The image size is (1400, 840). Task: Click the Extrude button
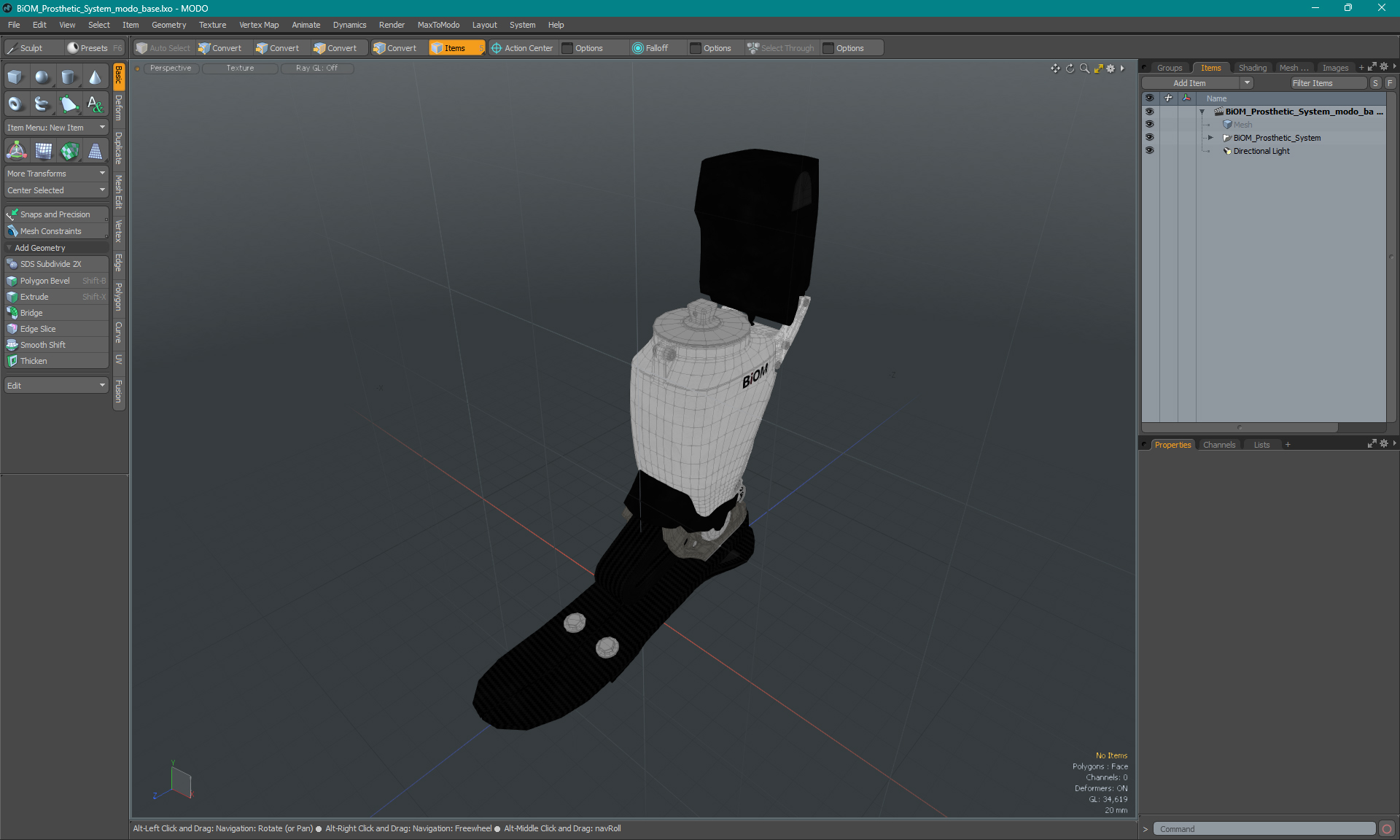coord(56,297)
